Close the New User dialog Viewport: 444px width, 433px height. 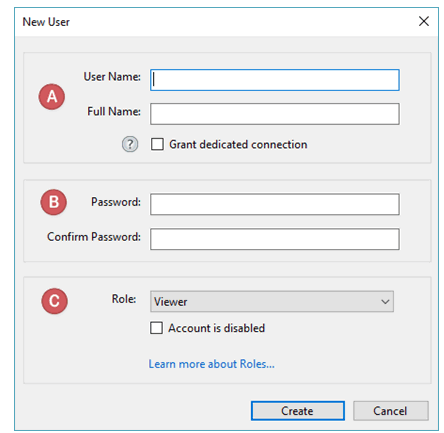424,21
